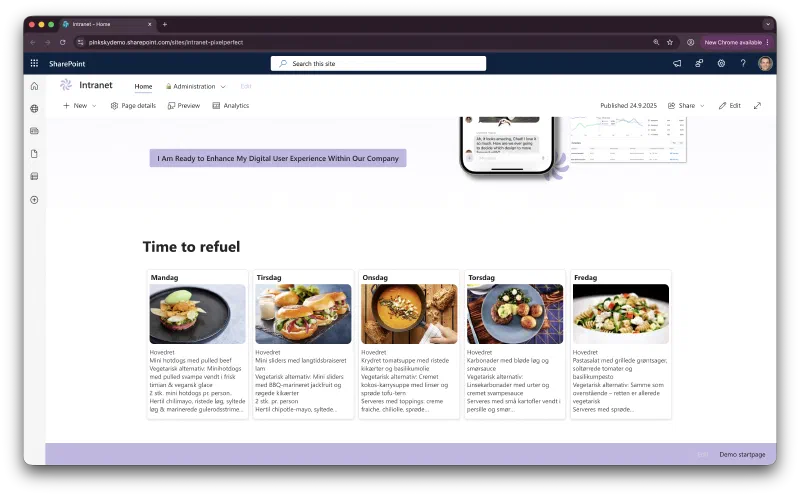Go back in browser history
This screenshot has height=496, width=800.
[x=33, y=42]
